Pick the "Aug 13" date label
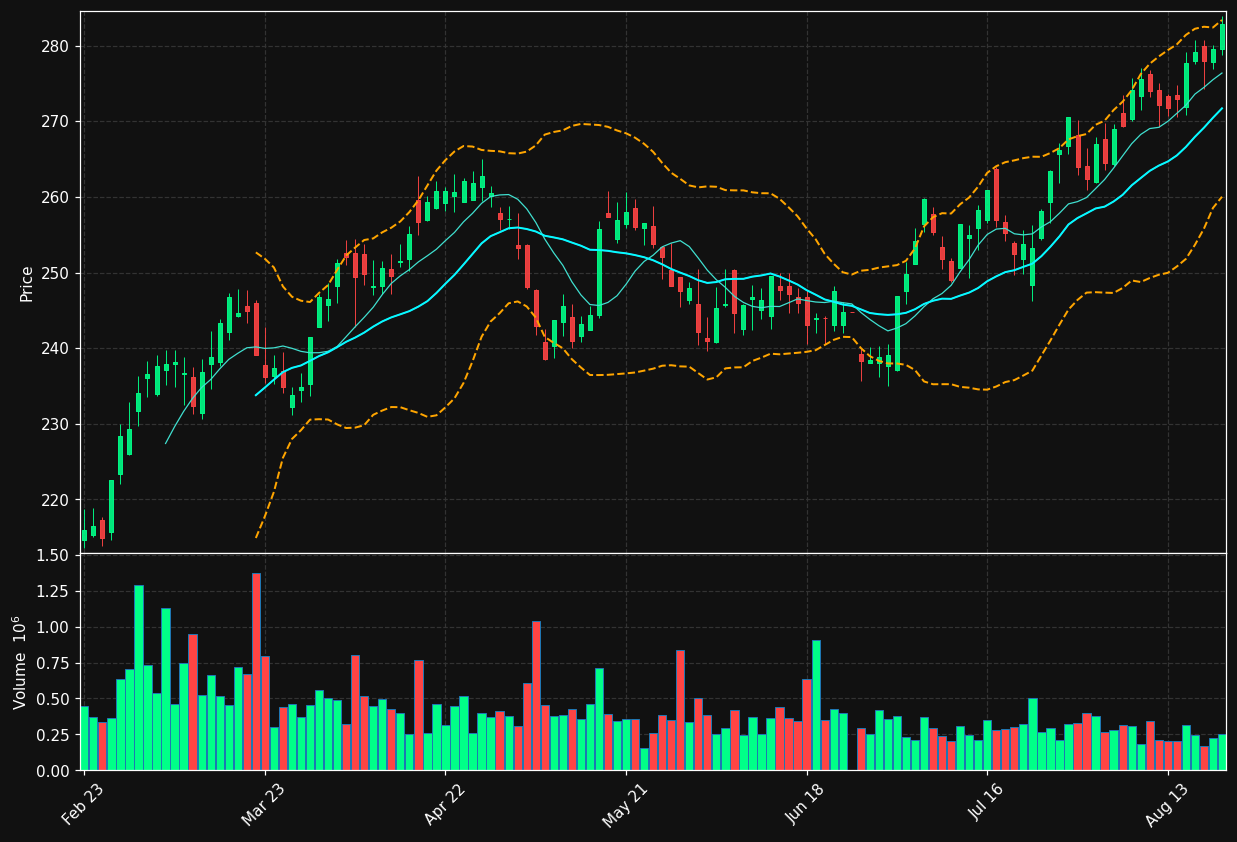Screen dimensions: 1237x842 click(x=1166, y=804)
